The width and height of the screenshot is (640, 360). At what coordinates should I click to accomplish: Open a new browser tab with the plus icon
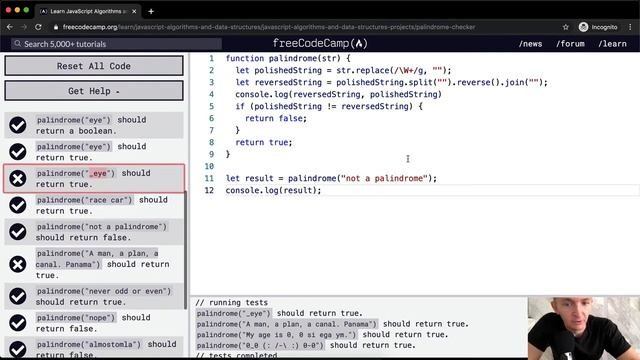[151, 11]
